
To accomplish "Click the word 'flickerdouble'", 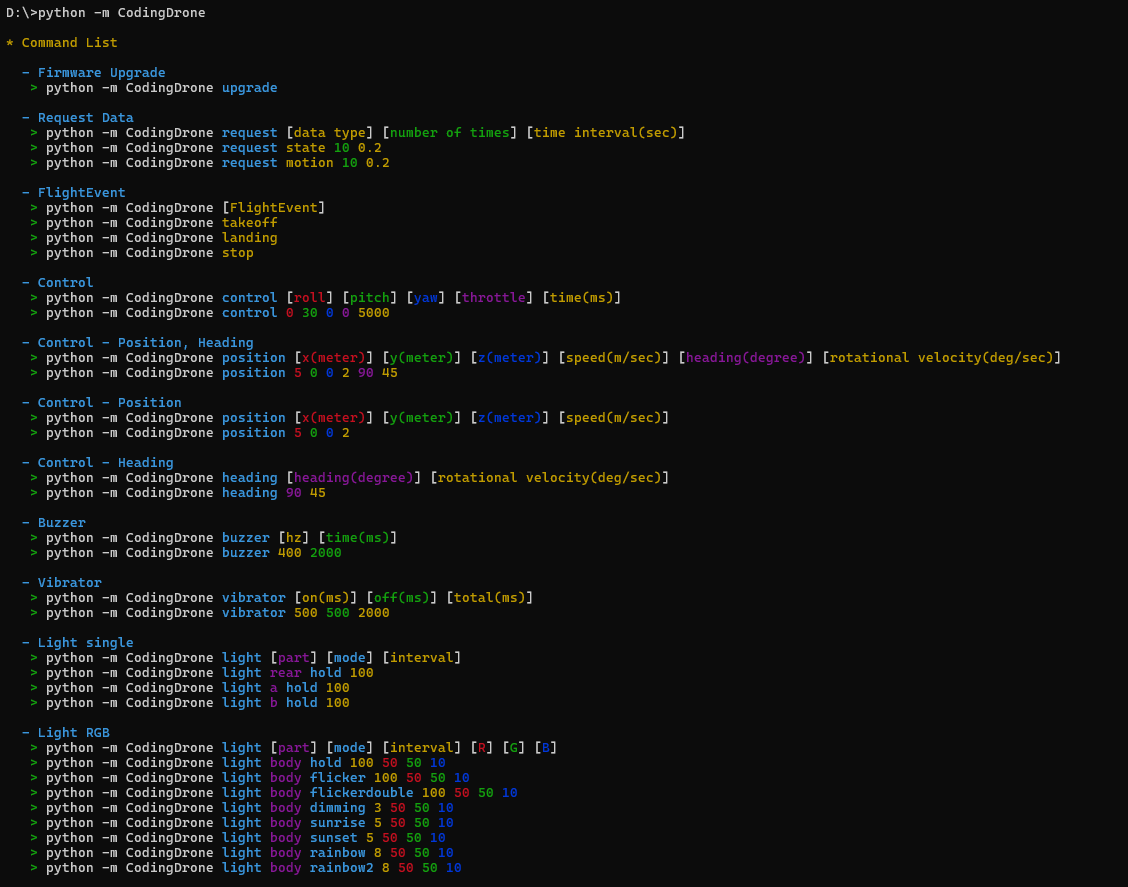I will 362,793.
